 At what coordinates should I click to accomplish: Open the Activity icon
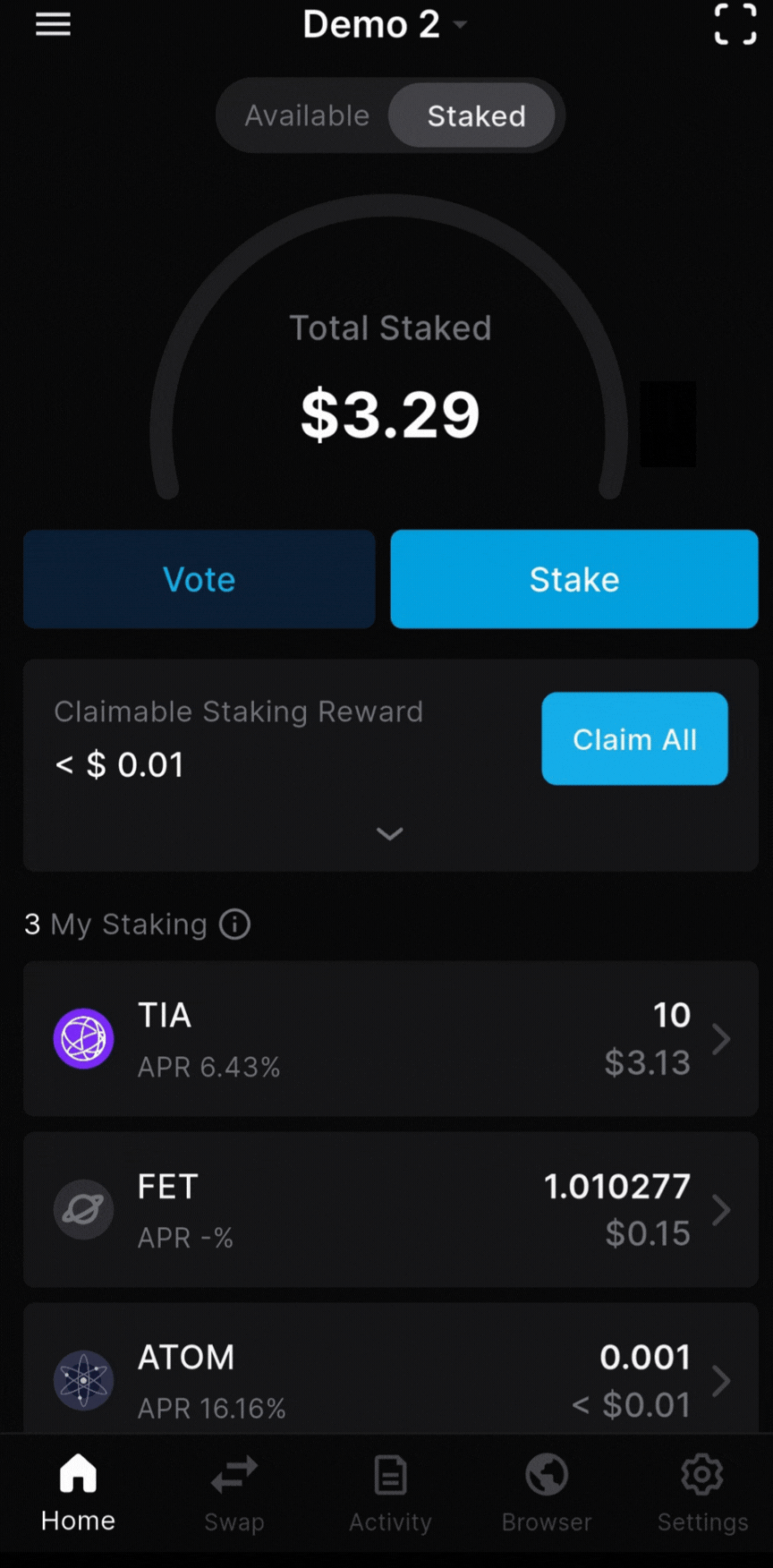tap(390, 1488)
